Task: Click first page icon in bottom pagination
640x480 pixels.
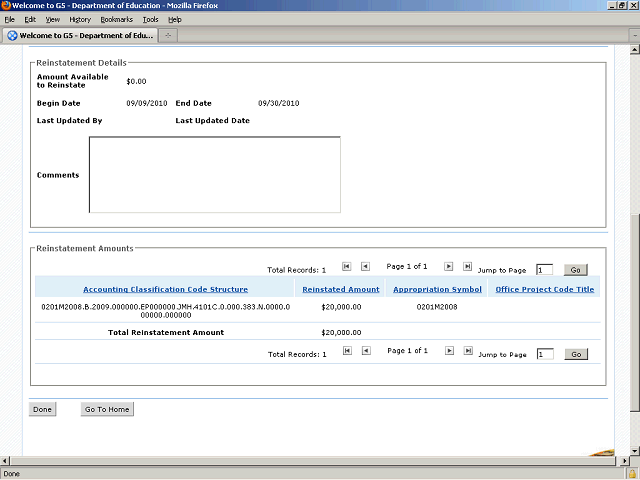Action: [346, 351]
